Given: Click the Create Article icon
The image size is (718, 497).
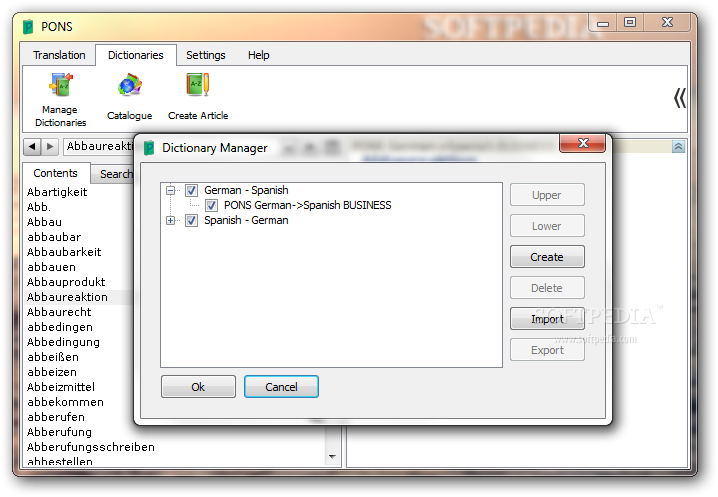Looking at the screenshot, I should pyautogui.click(x=198, y=85).
